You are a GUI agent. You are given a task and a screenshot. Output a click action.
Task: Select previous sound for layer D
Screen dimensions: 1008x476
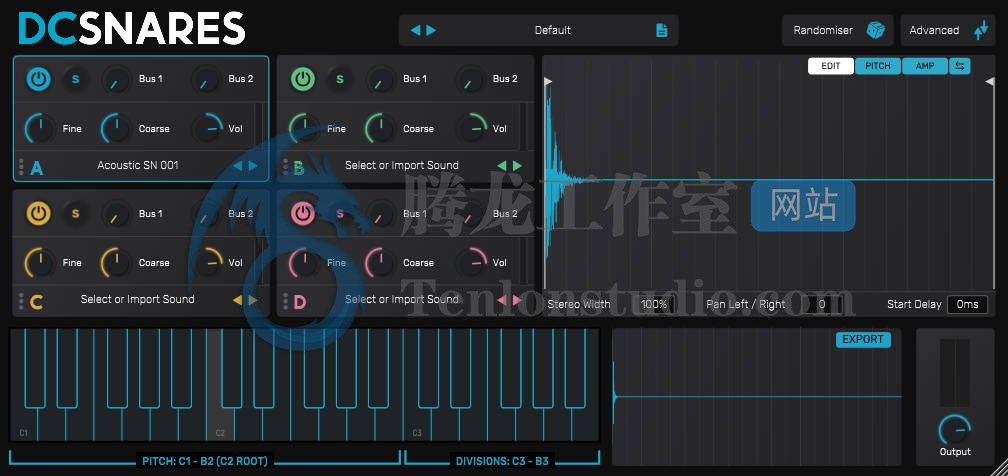click(502, 300)
